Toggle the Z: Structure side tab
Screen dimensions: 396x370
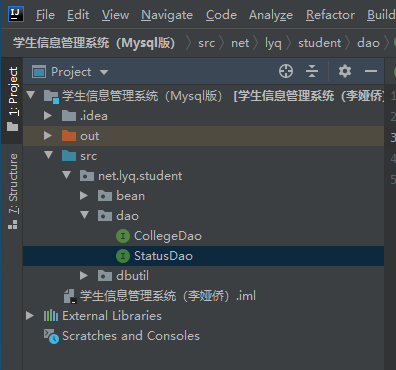click(x=13, y=192)
